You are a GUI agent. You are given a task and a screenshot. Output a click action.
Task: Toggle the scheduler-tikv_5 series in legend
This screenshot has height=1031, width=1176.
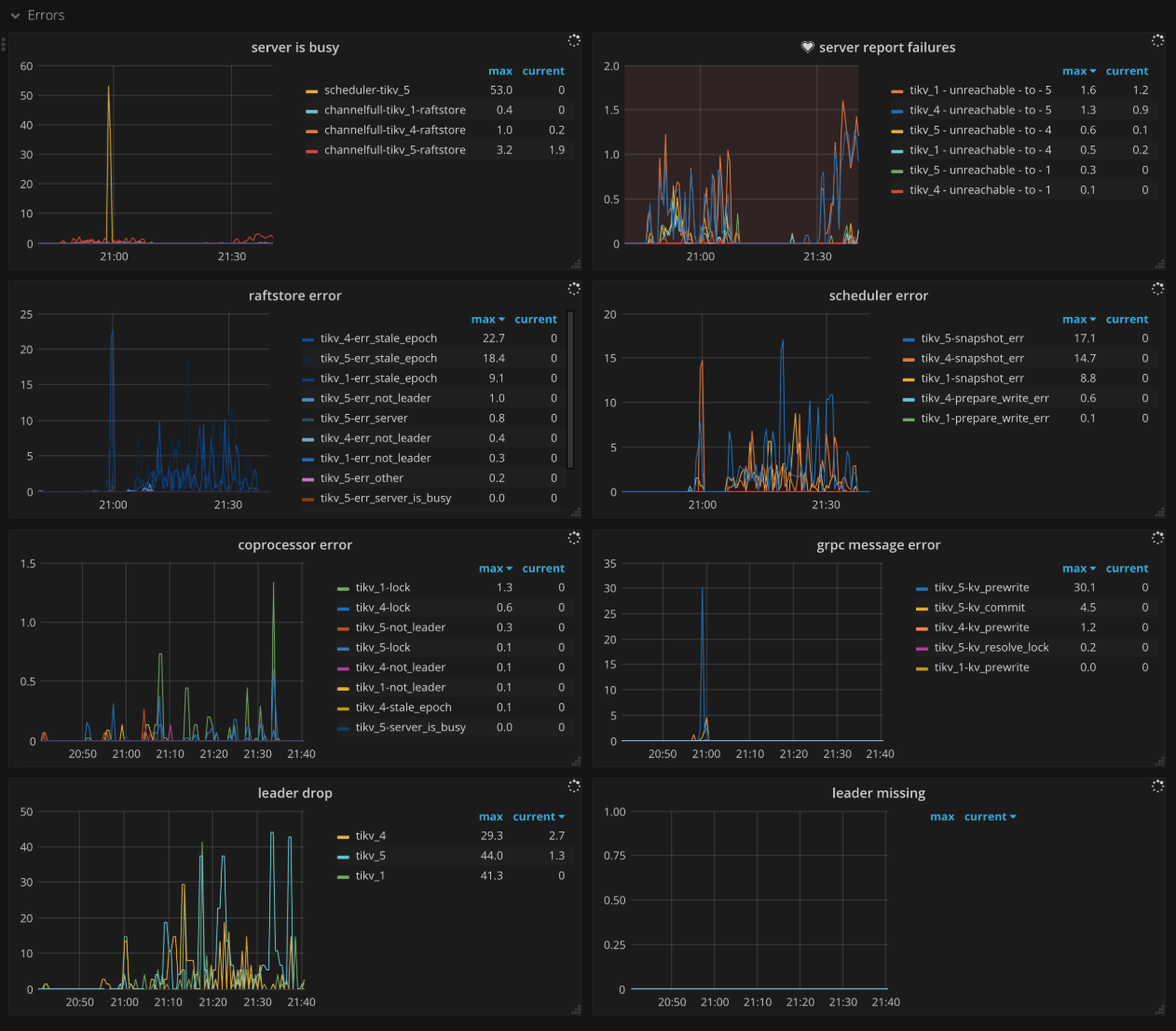pos(366,90)
